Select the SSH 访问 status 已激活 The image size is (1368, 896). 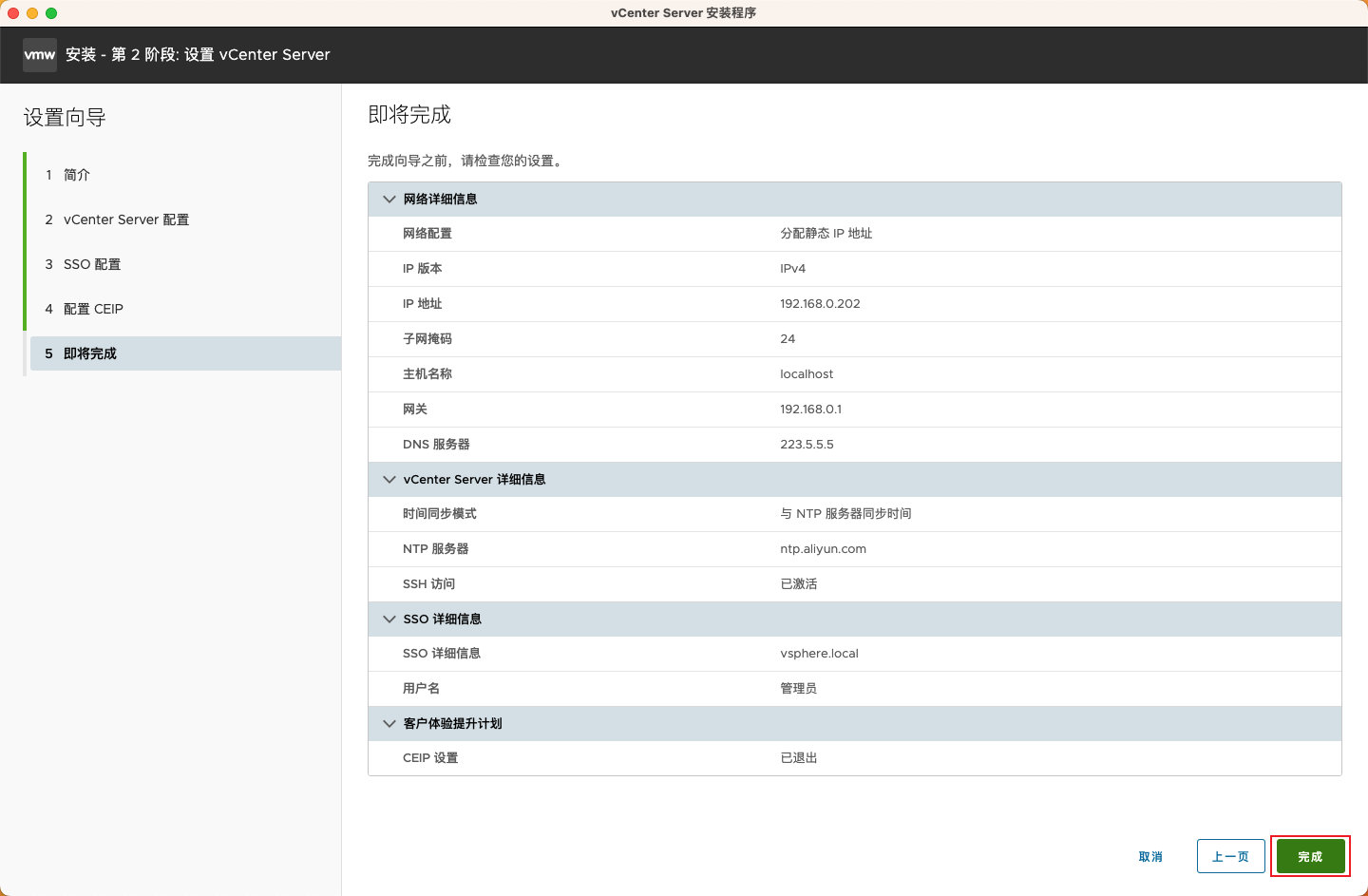point(798,584)
